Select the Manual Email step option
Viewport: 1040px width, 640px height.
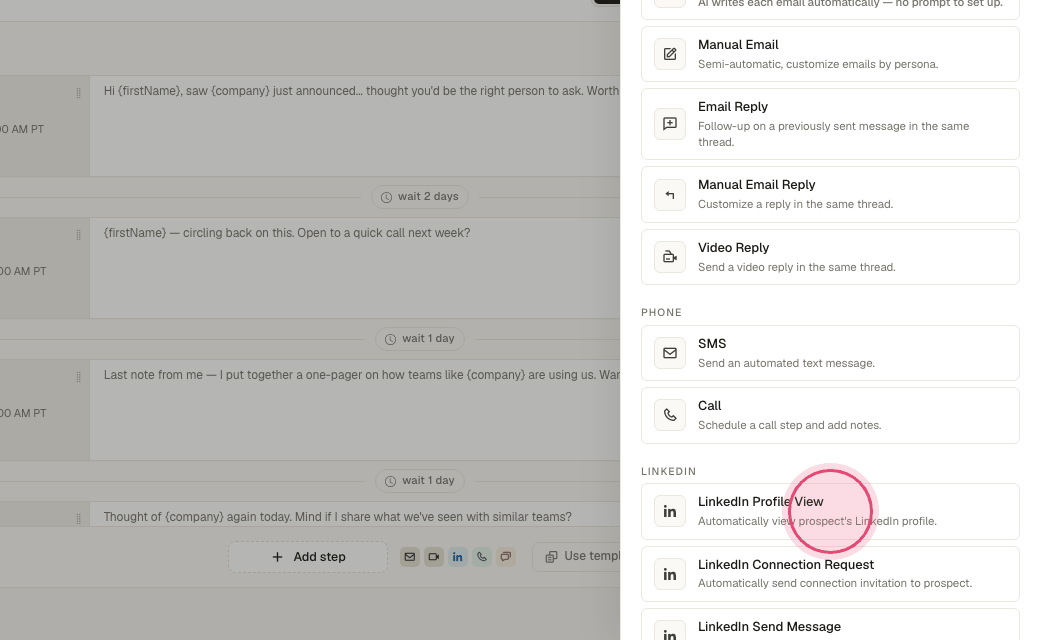click(830, 54)
